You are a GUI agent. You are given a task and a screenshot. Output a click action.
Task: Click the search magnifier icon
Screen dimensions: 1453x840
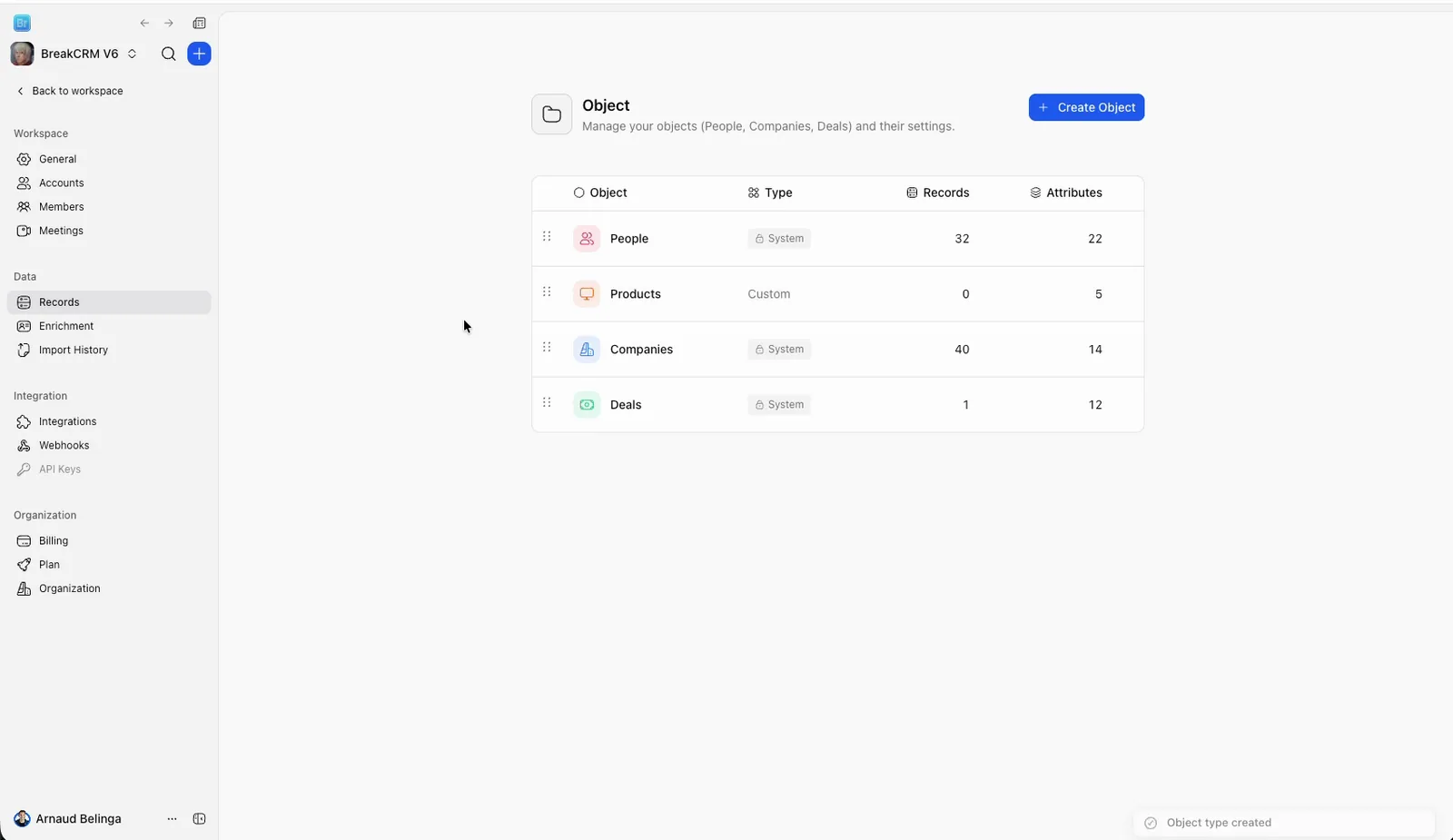coord(168,54)
